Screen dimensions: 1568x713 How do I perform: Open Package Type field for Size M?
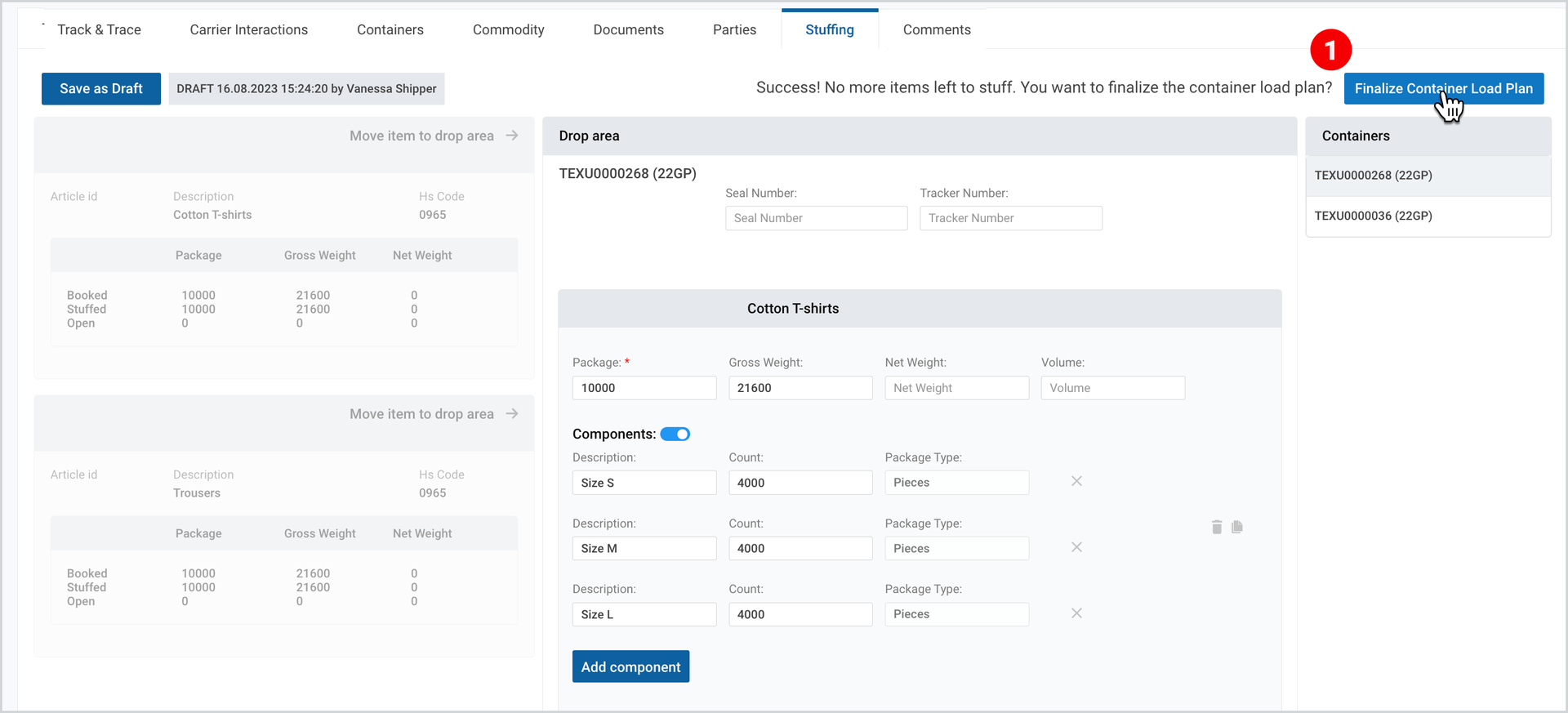pos(957,548)
